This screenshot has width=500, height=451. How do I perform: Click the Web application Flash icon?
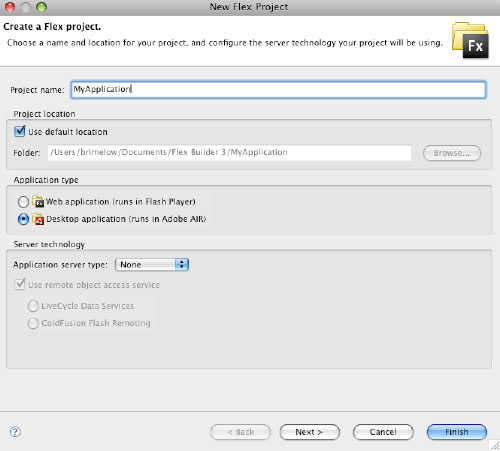point(38,201)
